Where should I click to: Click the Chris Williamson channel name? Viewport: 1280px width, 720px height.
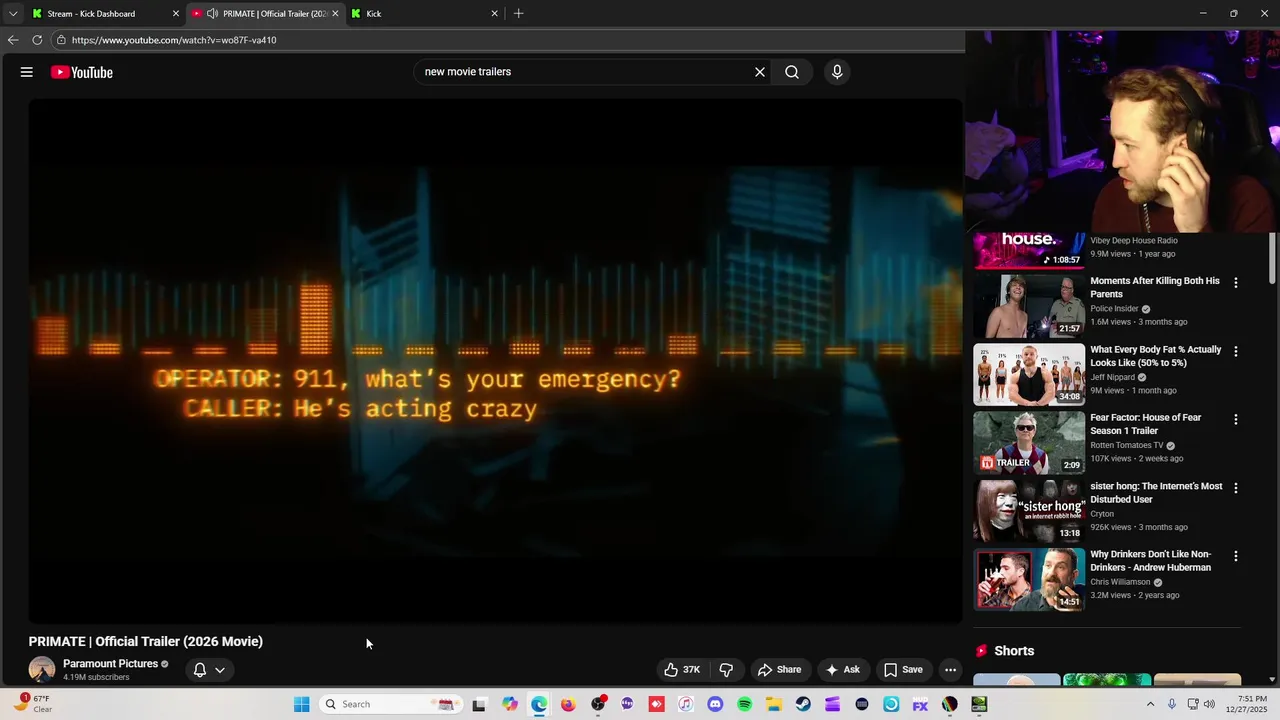1120,582
